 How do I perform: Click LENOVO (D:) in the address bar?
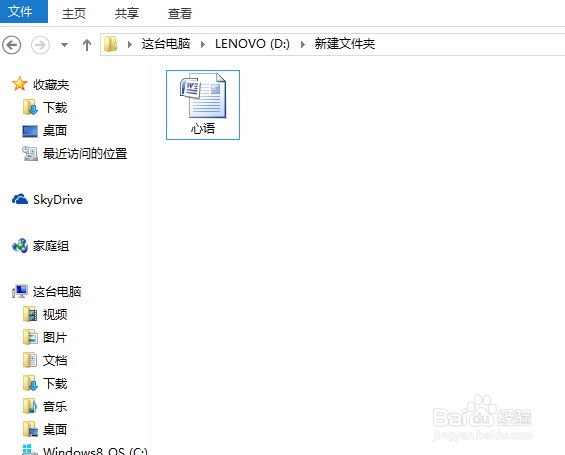click(252, 44)
